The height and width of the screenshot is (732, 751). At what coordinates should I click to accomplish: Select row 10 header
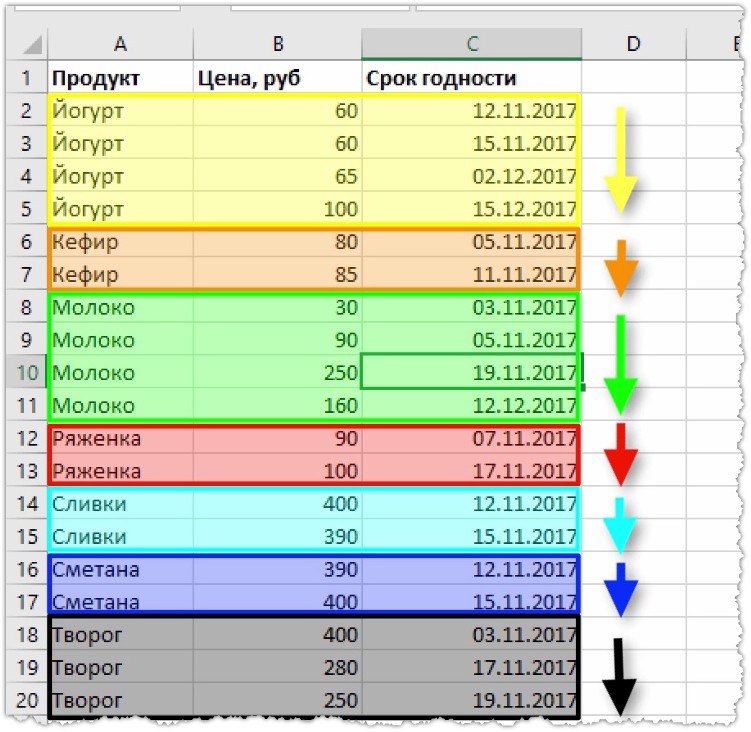point(27,372)
